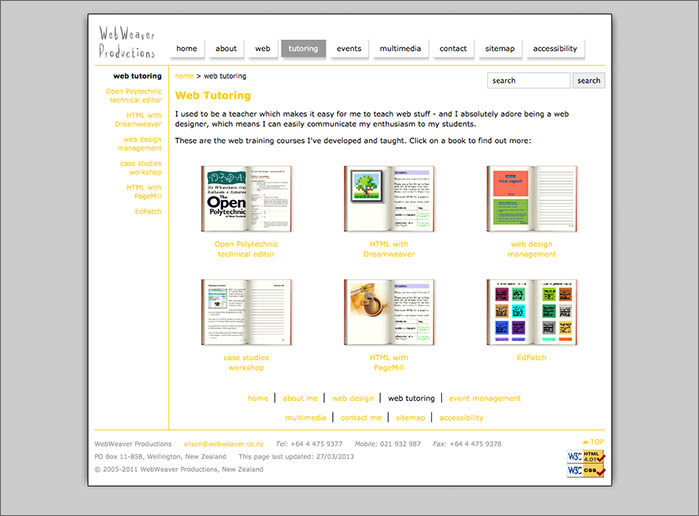The image size is (699, 516).
Task: Click inside the search text field
Action: point(529,81)
